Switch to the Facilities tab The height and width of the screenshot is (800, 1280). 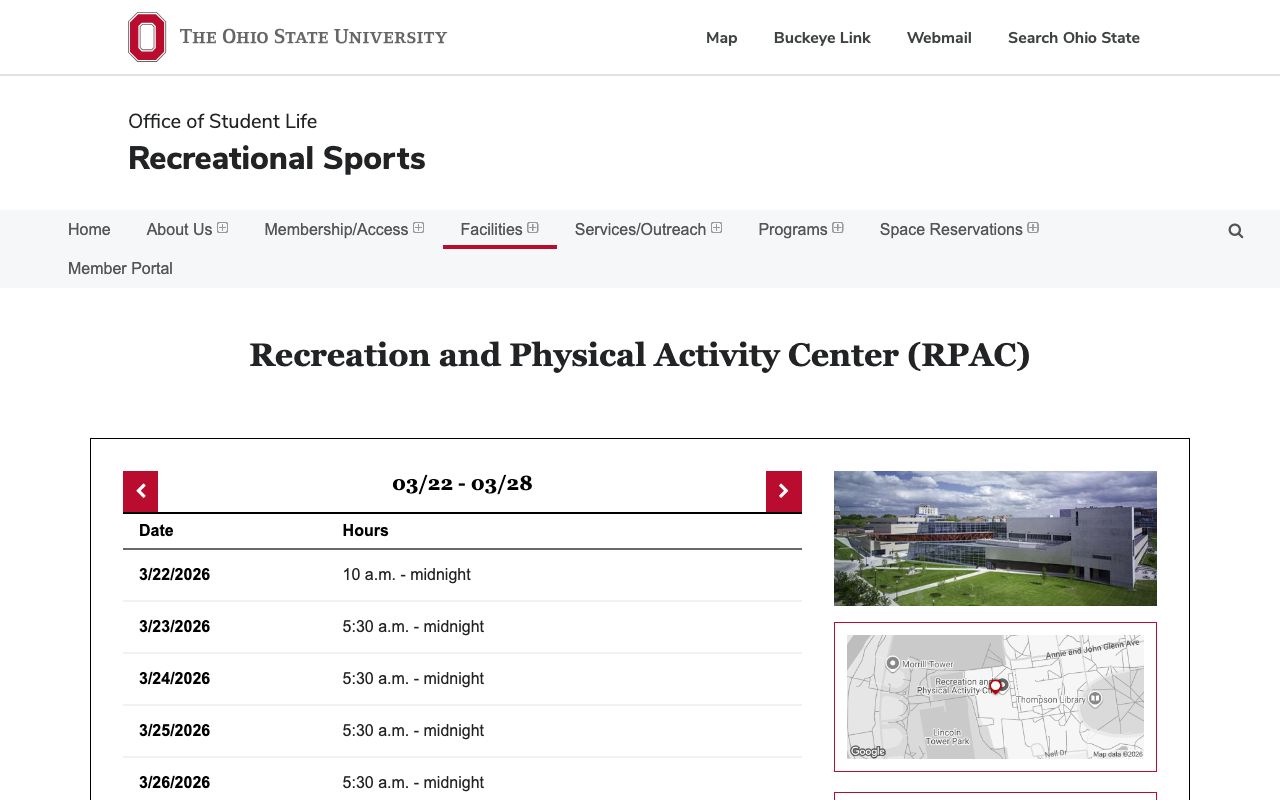pos(491,229)
